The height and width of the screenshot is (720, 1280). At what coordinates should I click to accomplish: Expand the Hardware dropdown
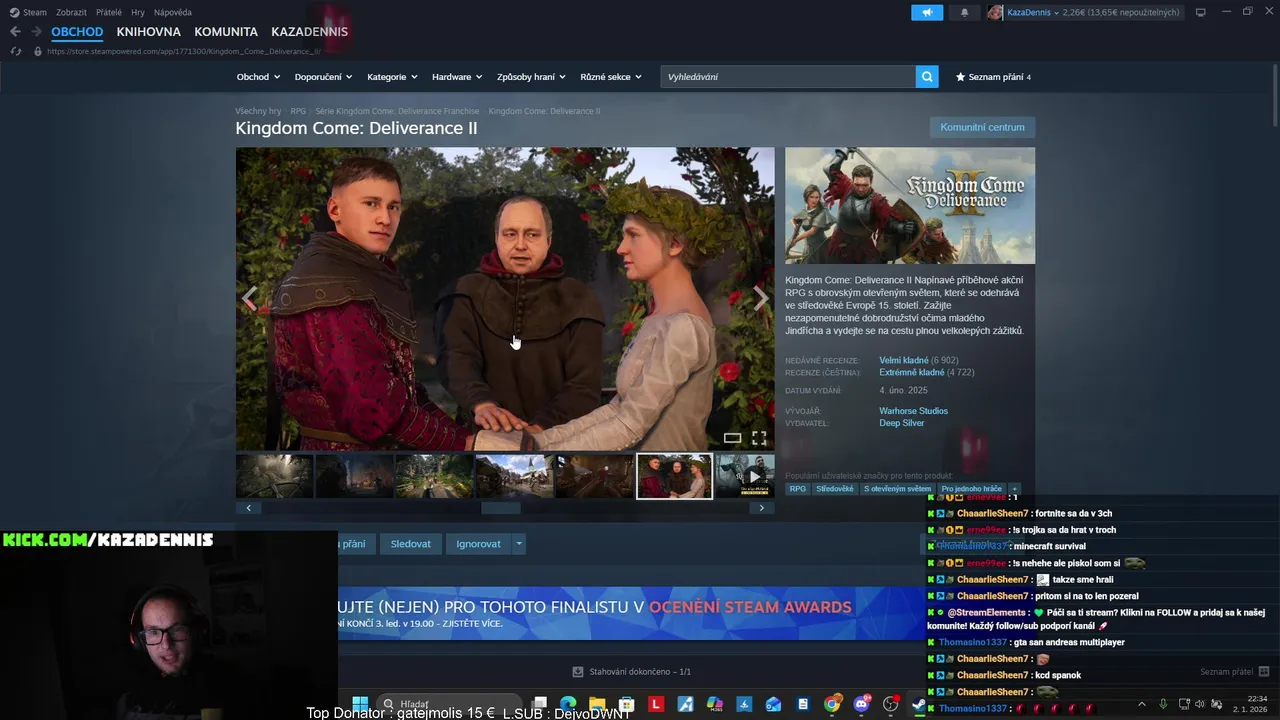pyautogui.click(x=457, y=77)
